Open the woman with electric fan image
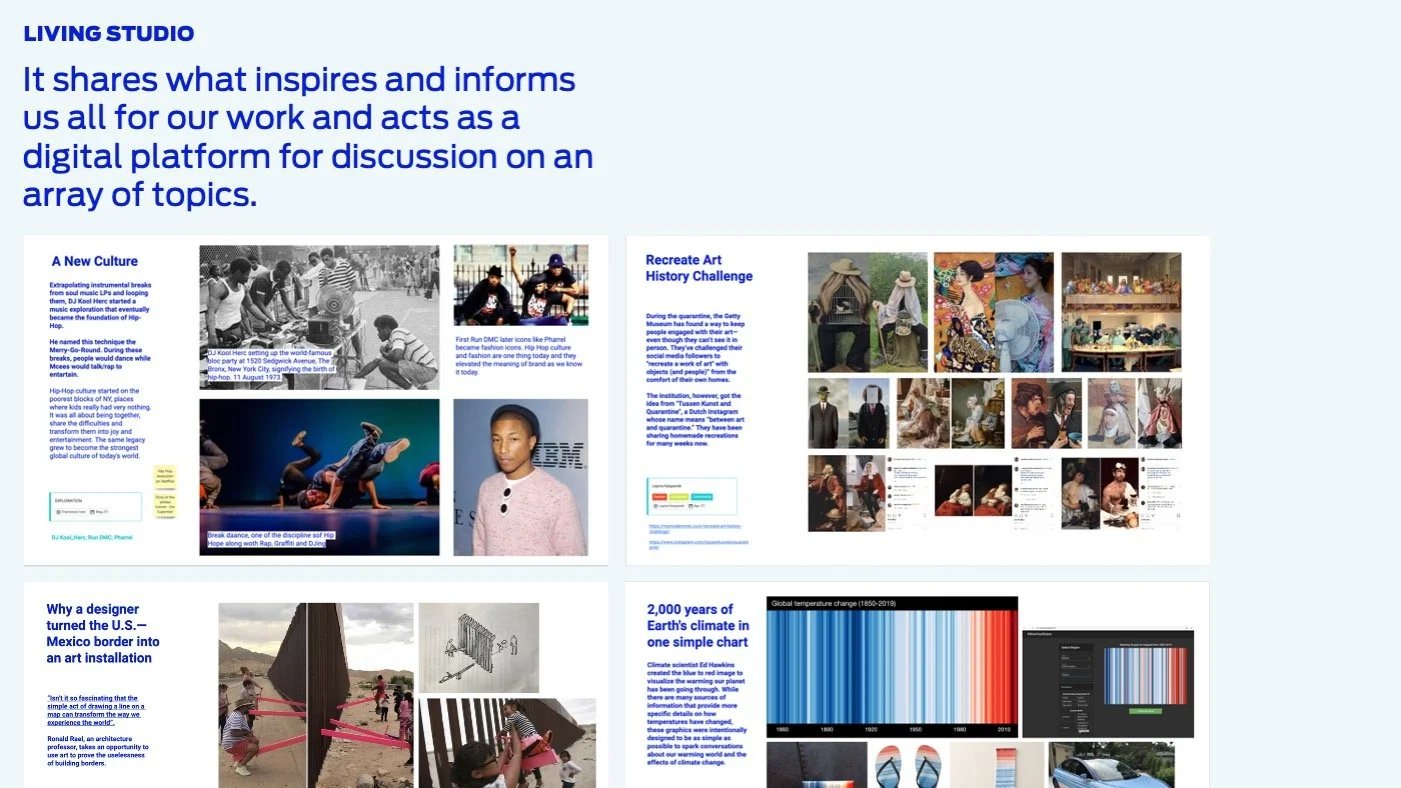The width and height of the screenshot is (1401, 788). coord(993,311)
